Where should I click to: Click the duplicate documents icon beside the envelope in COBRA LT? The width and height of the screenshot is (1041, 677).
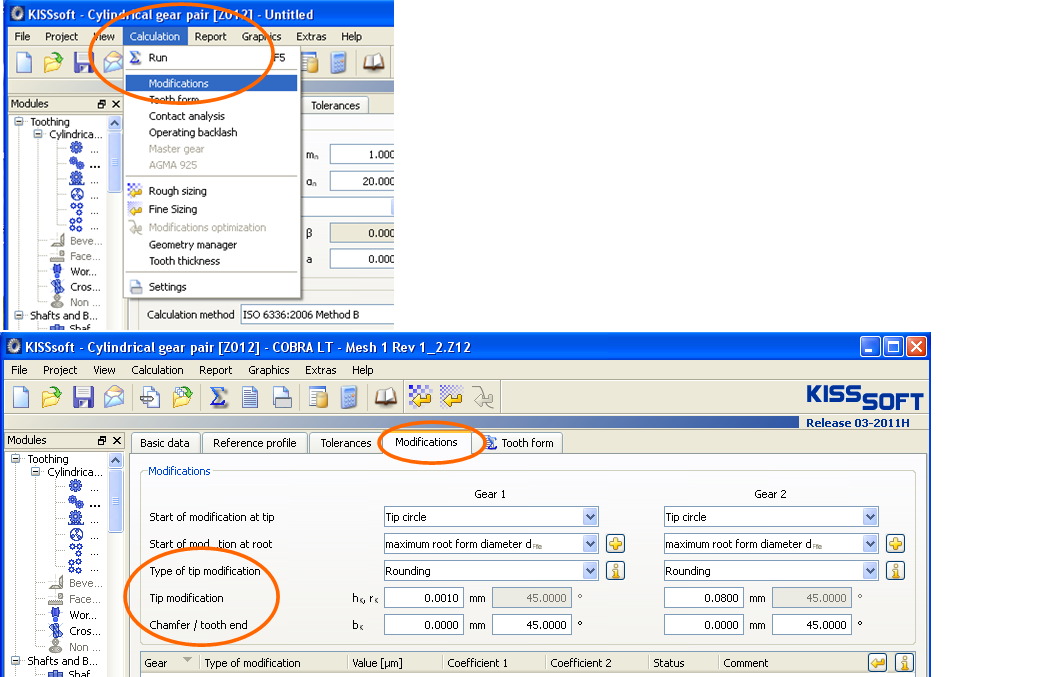(x=150, y=397)
